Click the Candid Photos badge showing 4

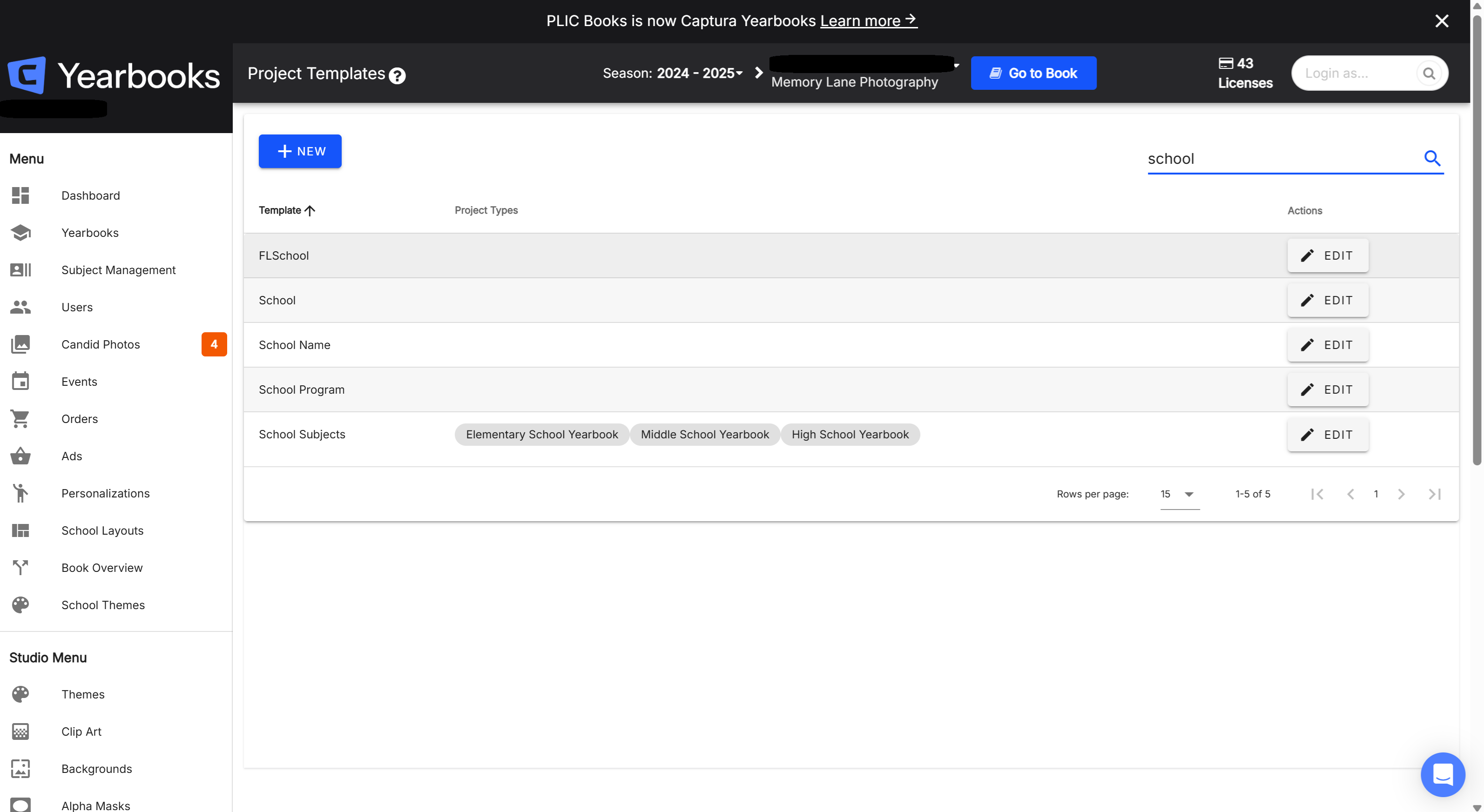pos(214,344)
